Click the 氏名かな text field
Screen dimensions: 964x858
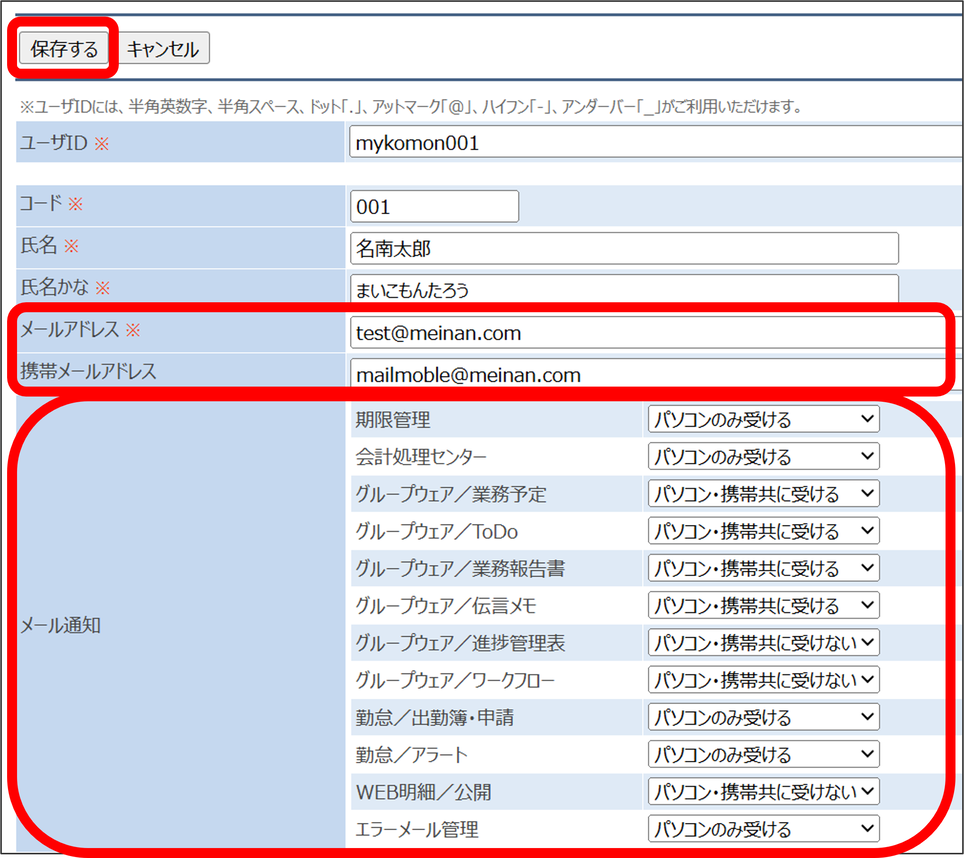click(x=624, y=290)
